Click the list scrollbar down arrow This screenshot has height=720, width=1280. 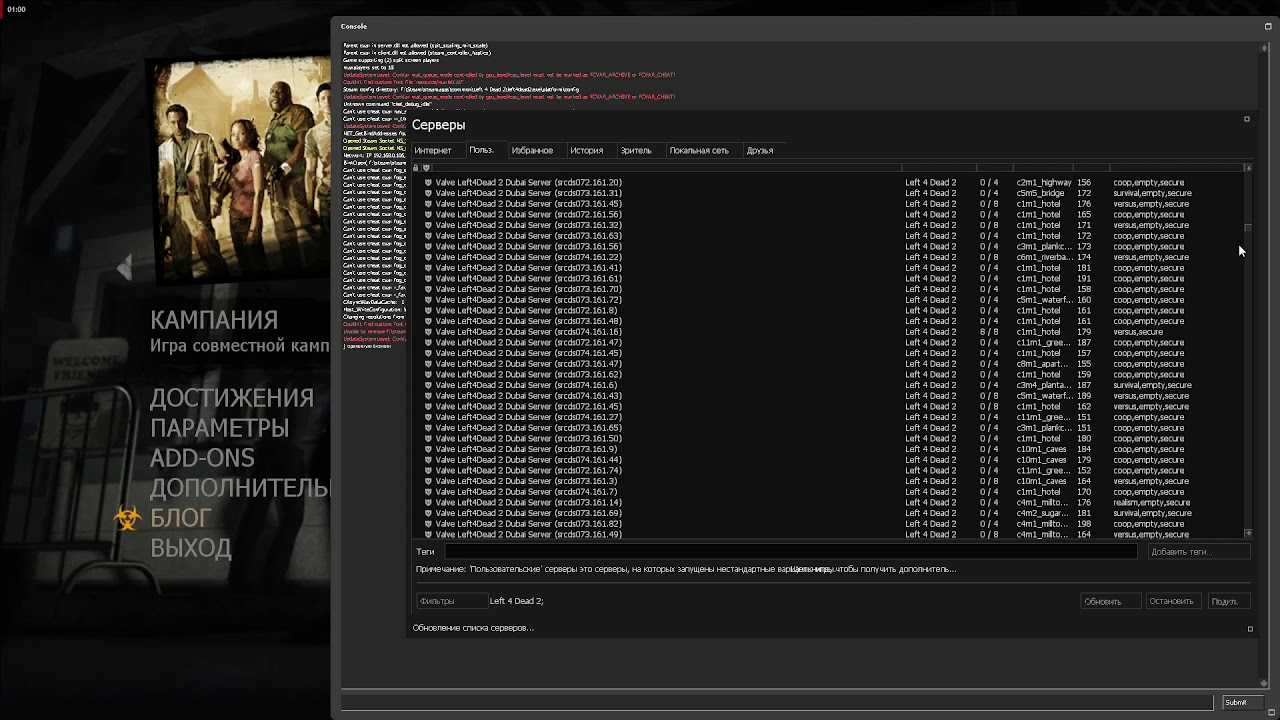pyautogui.click(x=1248, y=534)
